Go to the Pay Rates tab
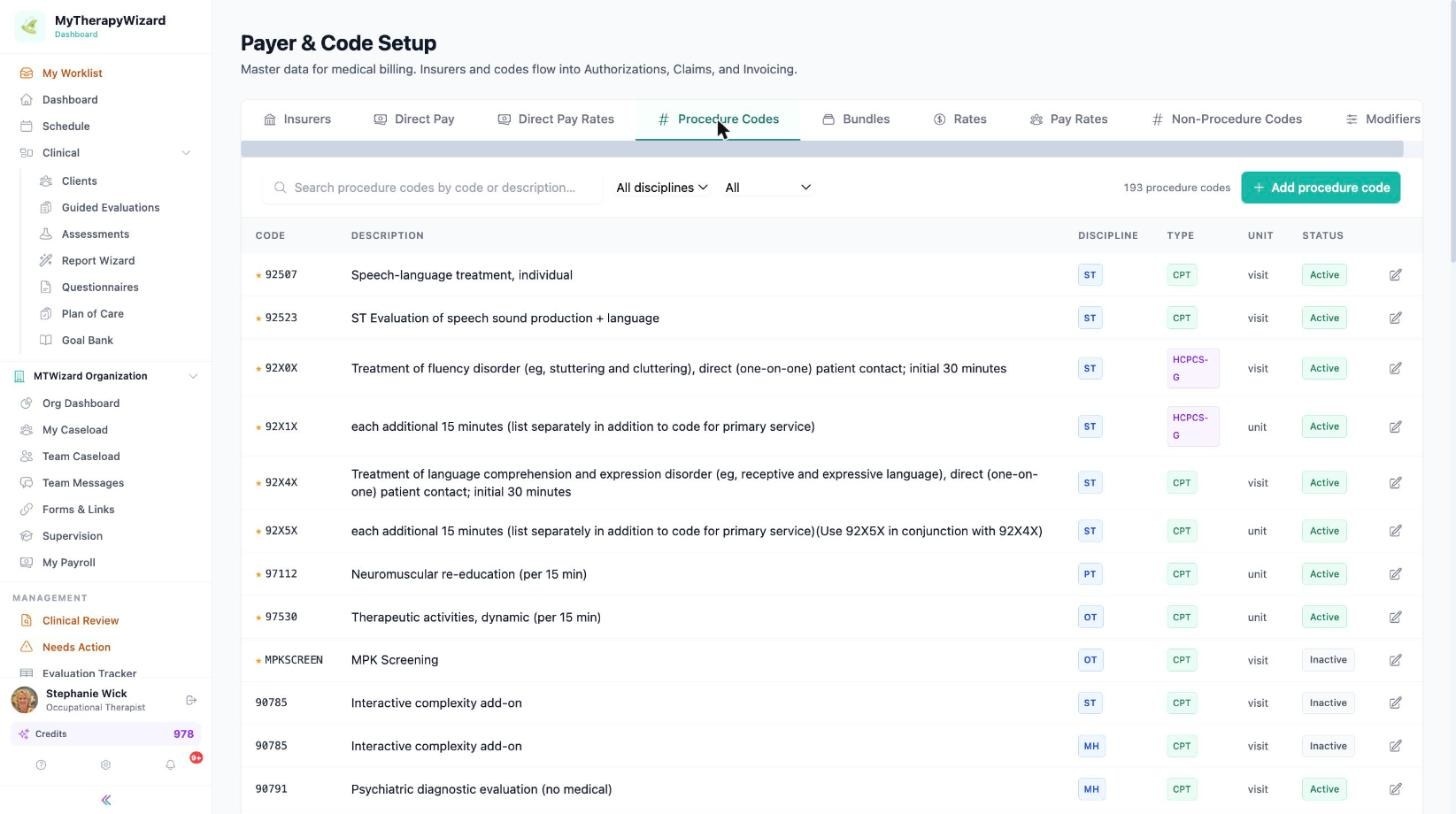 tap(1068, 119)
